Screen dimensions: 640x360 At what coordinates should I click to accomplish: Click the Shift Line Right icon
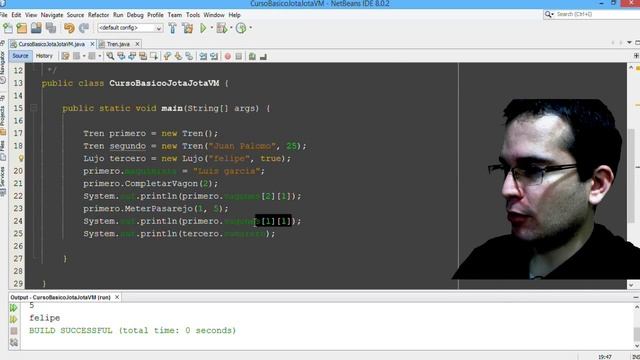(214, 56)
